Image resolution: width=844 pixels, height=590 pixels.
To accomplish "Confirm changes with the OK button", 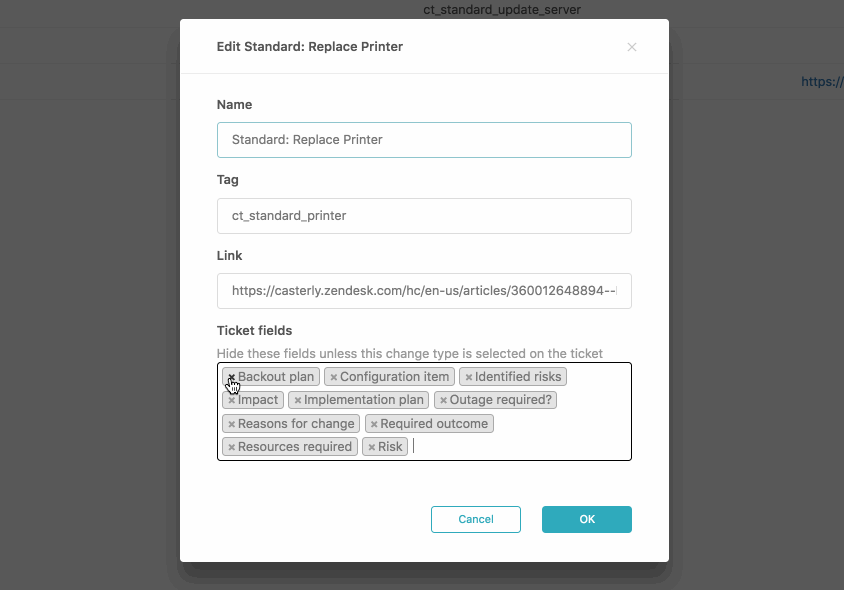I will click(587, 519).
